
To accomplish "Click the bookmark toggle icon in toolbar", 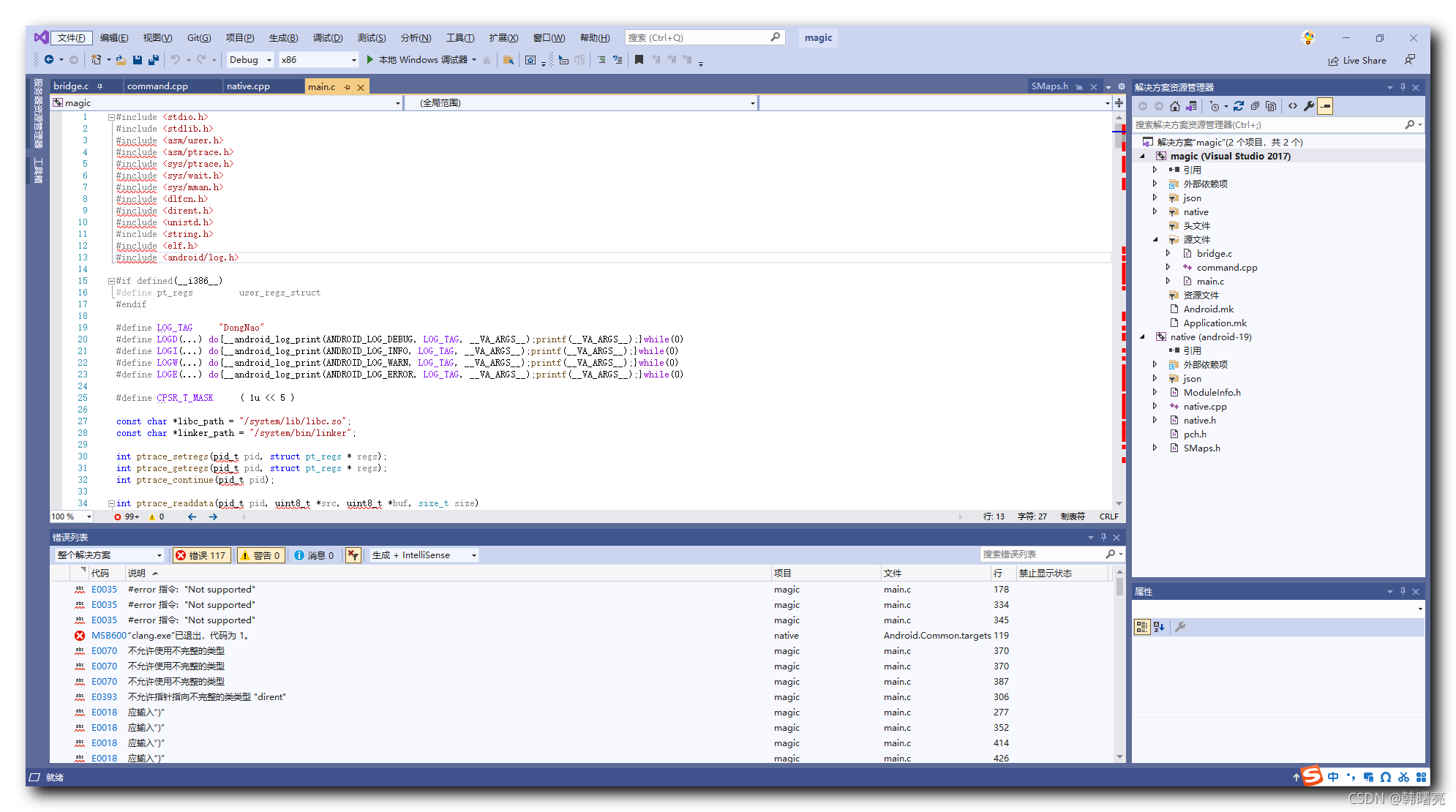I will tap(639, 60).
